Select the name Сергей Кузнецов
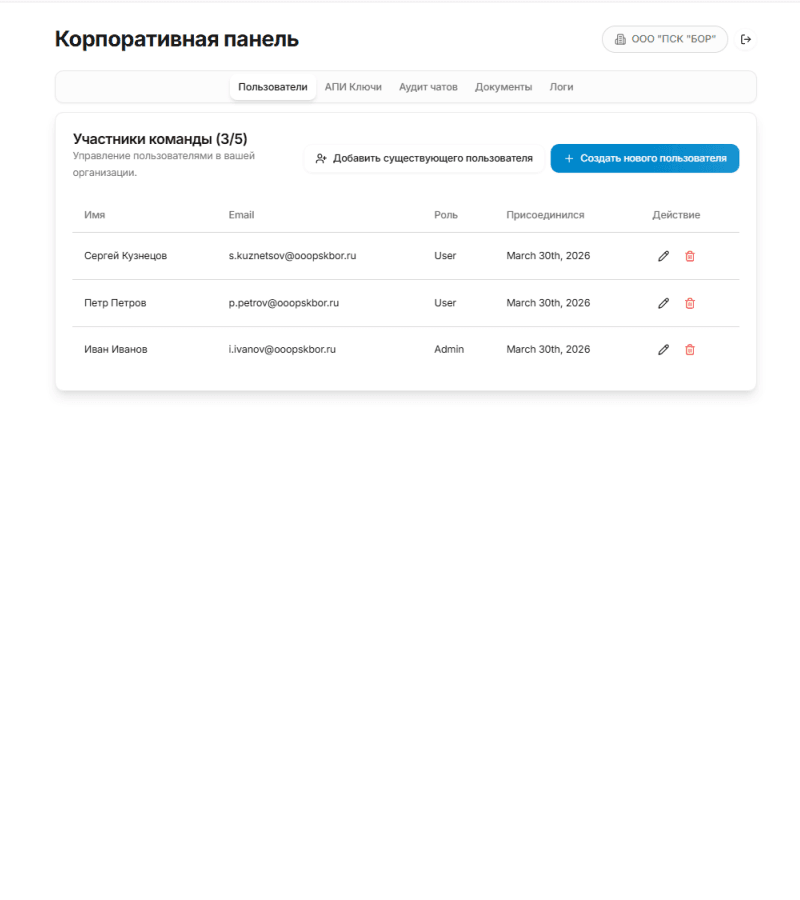The width and height of the screenshot is (800, 900). (x=126, y=256)
